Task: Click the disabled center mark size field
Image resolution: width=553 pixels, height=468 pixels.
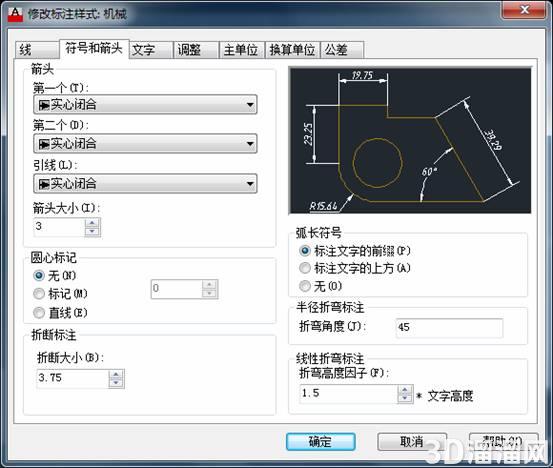Action: click(x=177, y=289)
